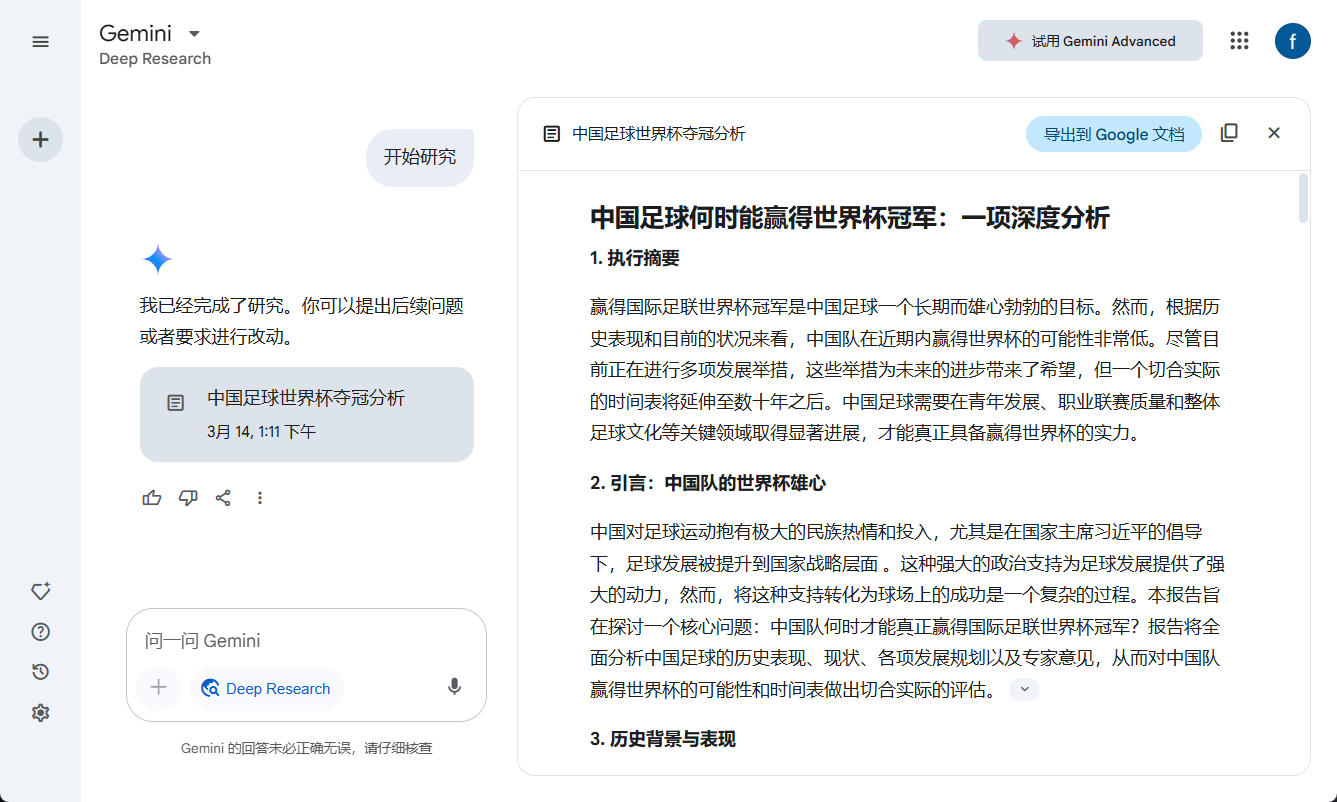This screenshot has height=802, width=1337.
Task: Open the Settings in the sidebar
Action: [40, 712]
